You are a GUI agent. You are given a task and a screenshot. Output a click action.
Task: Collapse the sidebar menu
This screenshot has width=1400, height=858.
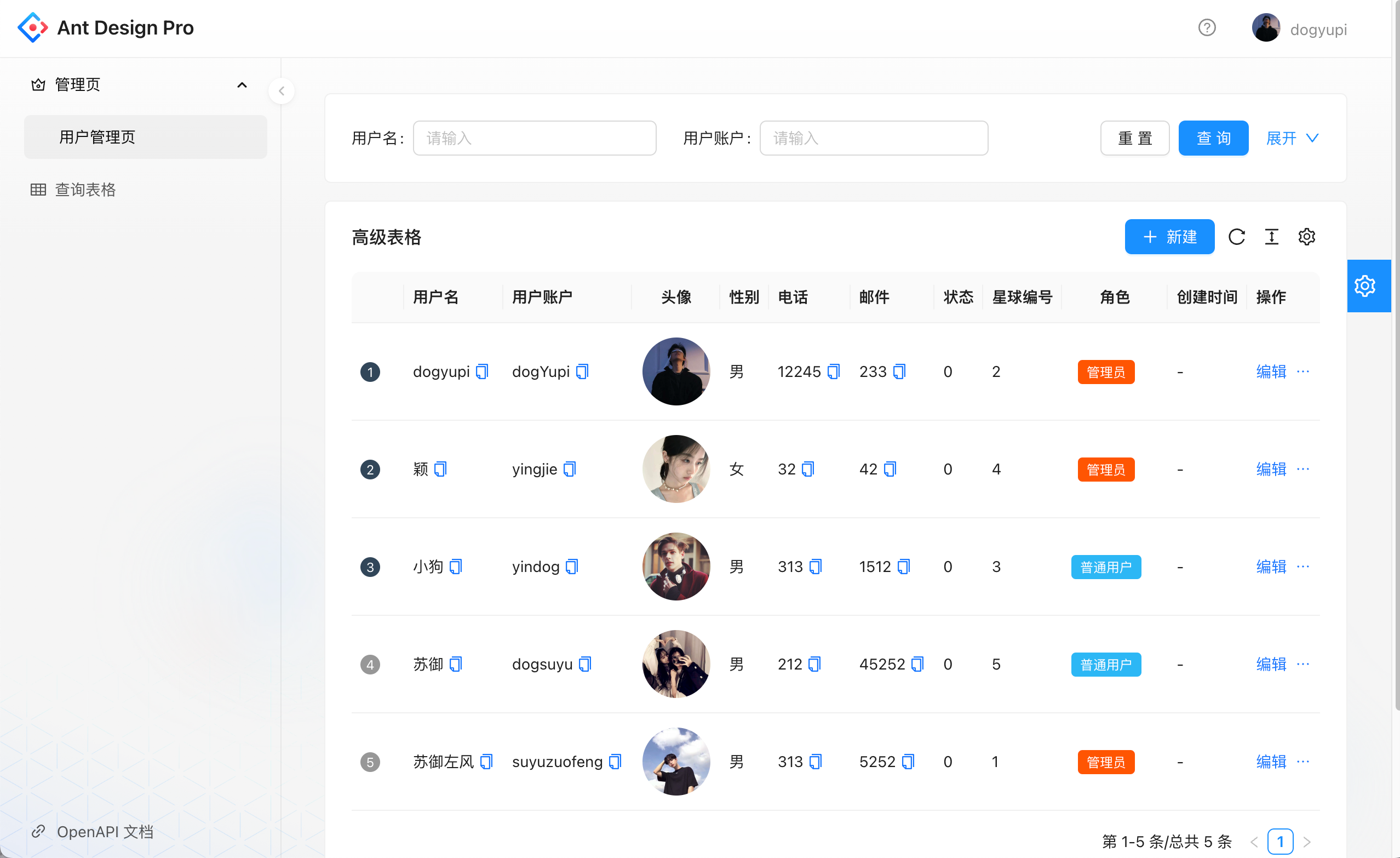(x=281, y=91)
